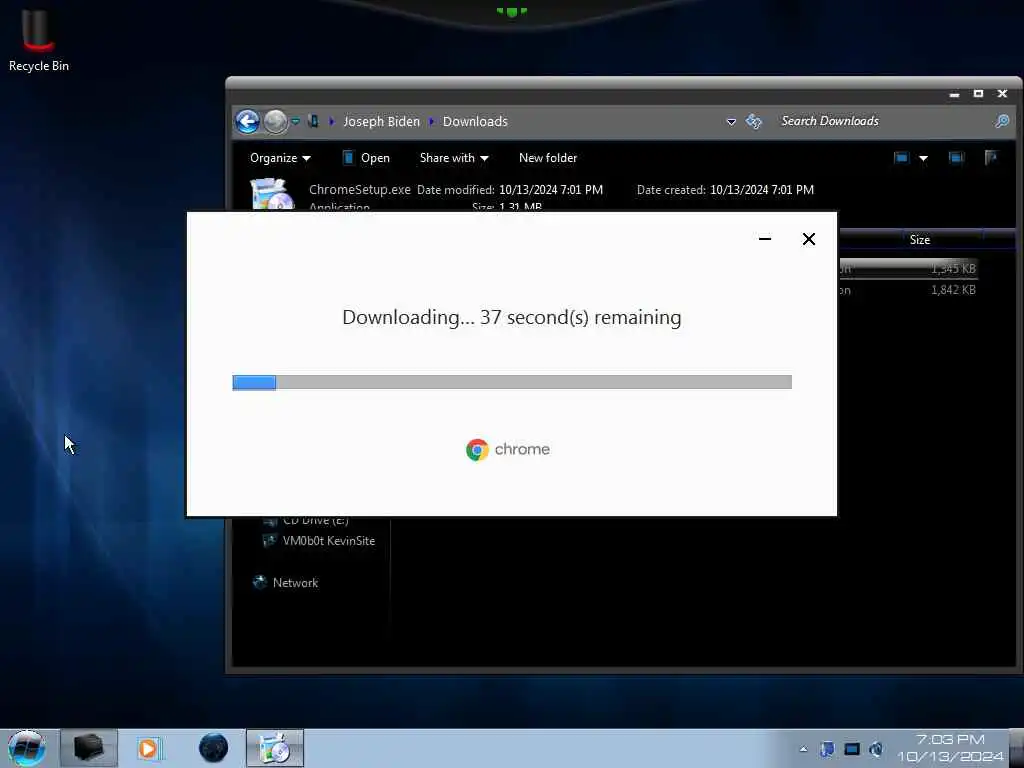1024x768 pixels.
Task: Expand the chevron before Joseph Biden breadcrumb
Action: pyautogui.click(x=332, y=121)
